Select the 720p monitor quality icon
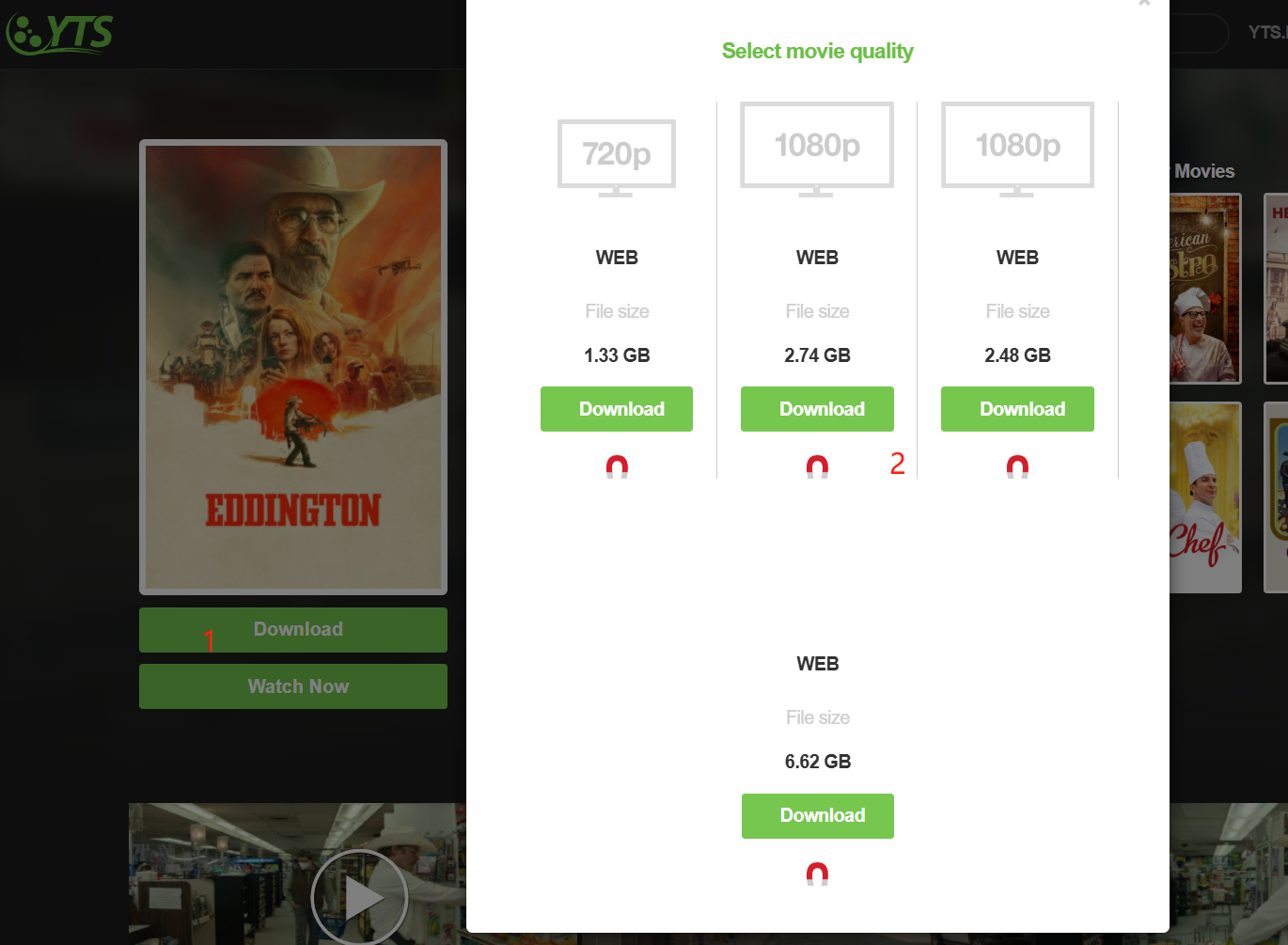Screen dimensions: 1288x945 [617, 158]
